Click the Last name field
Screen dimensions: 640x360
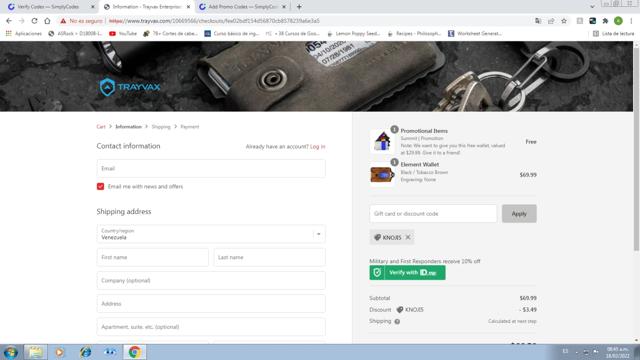point(270,258)
